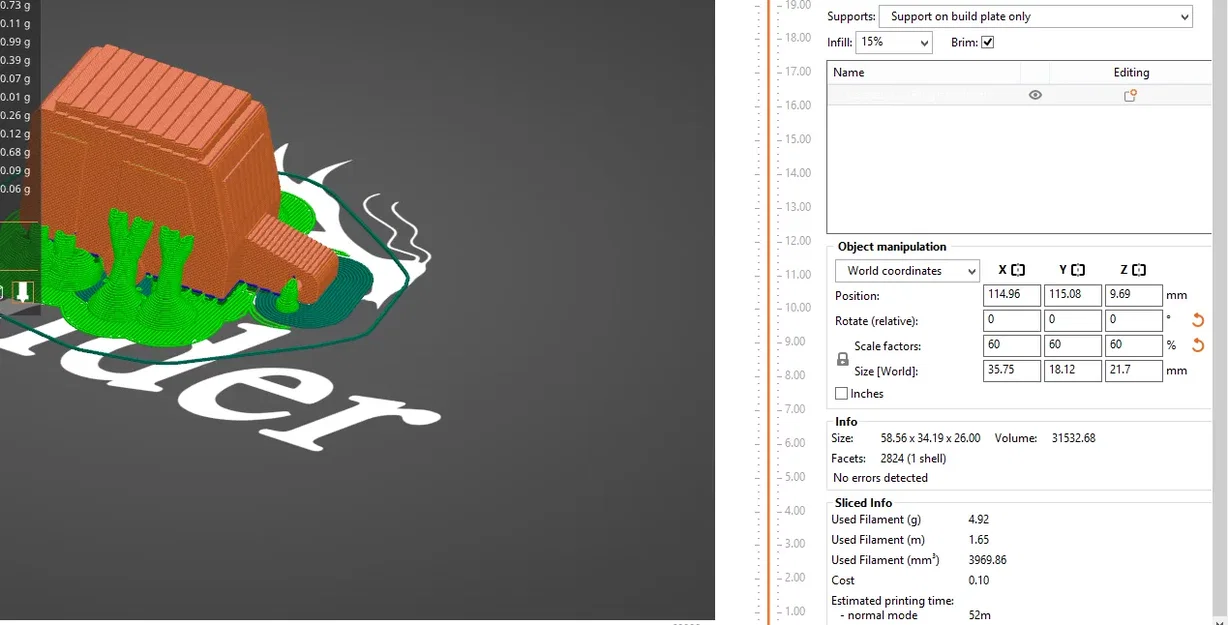
Task: Click the white down-arrow icon beside the 3D view
Action: [22, 292]
